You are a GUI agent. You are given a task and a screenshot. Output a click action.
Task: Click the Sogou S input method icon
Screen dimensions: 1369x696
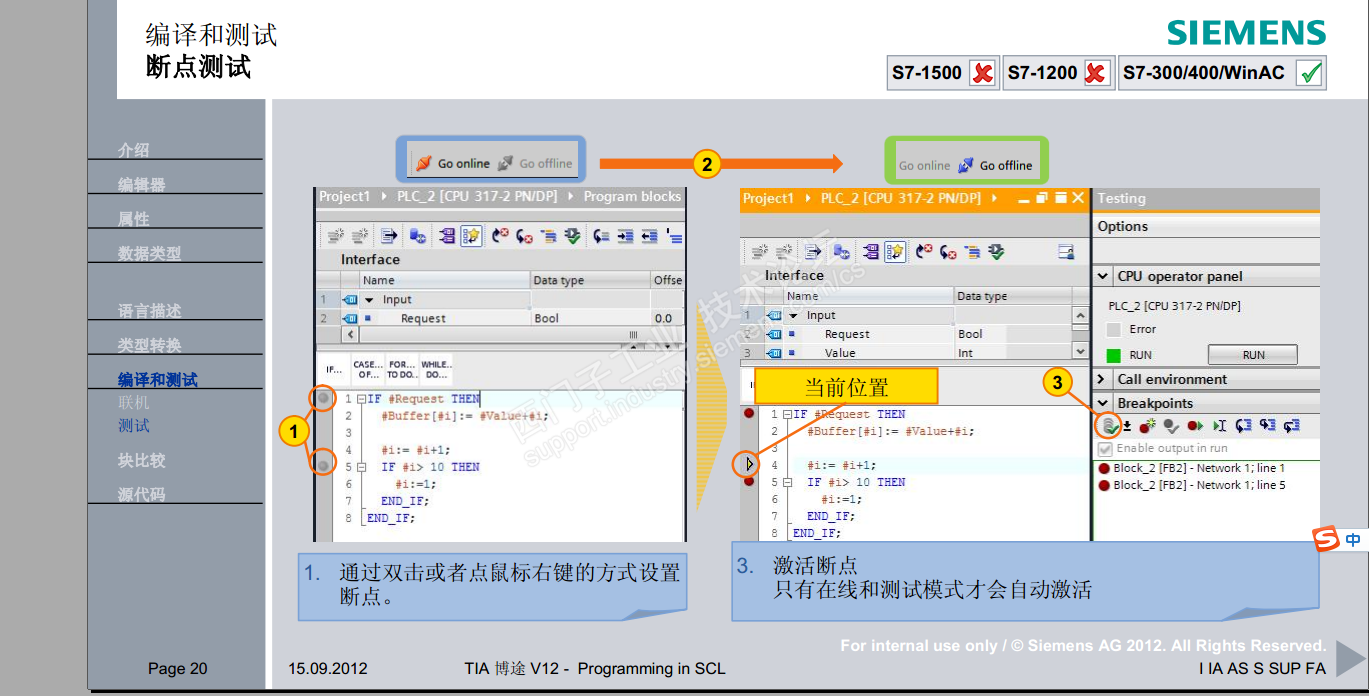(x=1326, y=540)
